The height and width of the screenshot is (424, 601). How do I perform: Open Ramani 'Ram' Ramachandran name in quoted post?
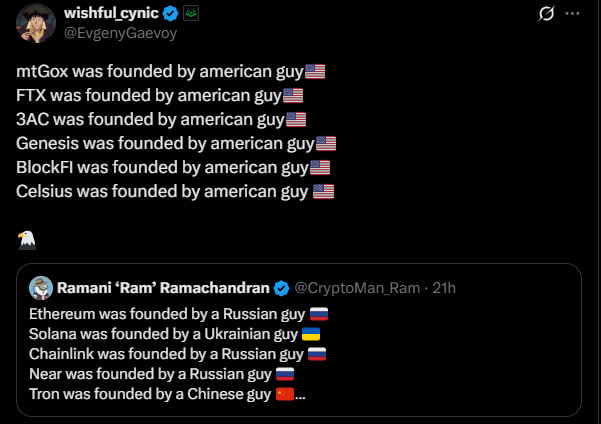click(163, 288)
